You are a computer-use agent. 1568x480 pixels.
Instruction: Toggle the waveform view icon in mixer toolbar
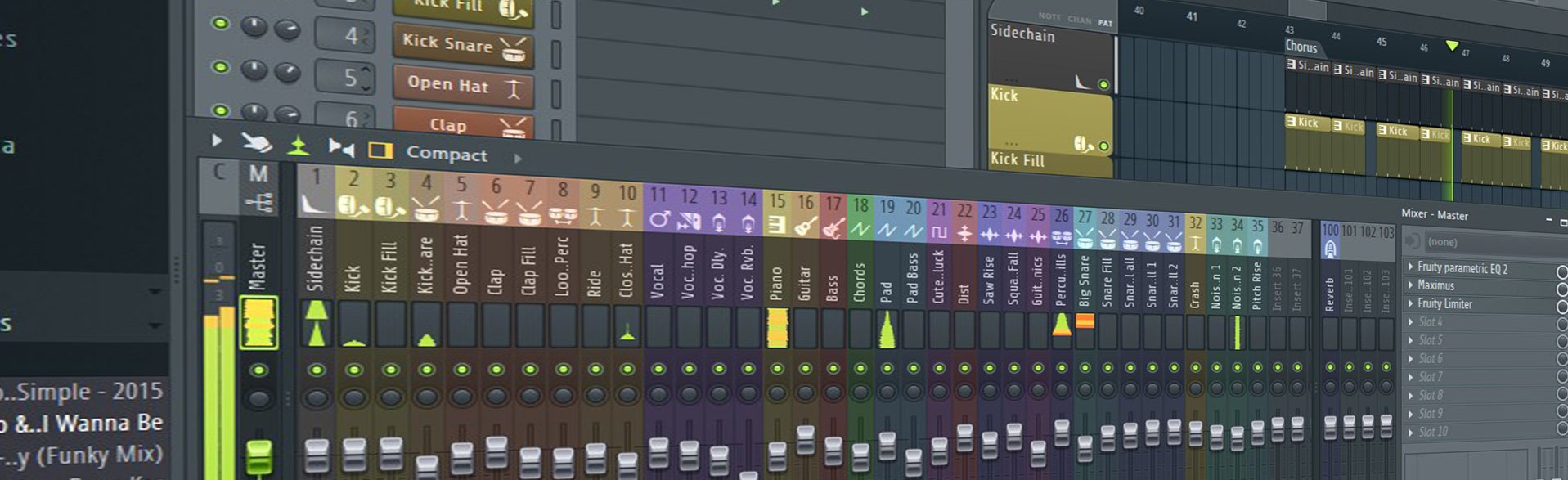341,148
